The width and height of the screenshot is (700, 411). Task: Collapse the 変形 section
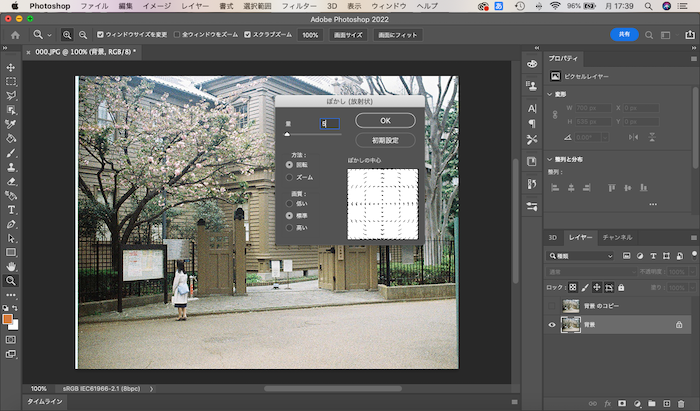point(550,94)
